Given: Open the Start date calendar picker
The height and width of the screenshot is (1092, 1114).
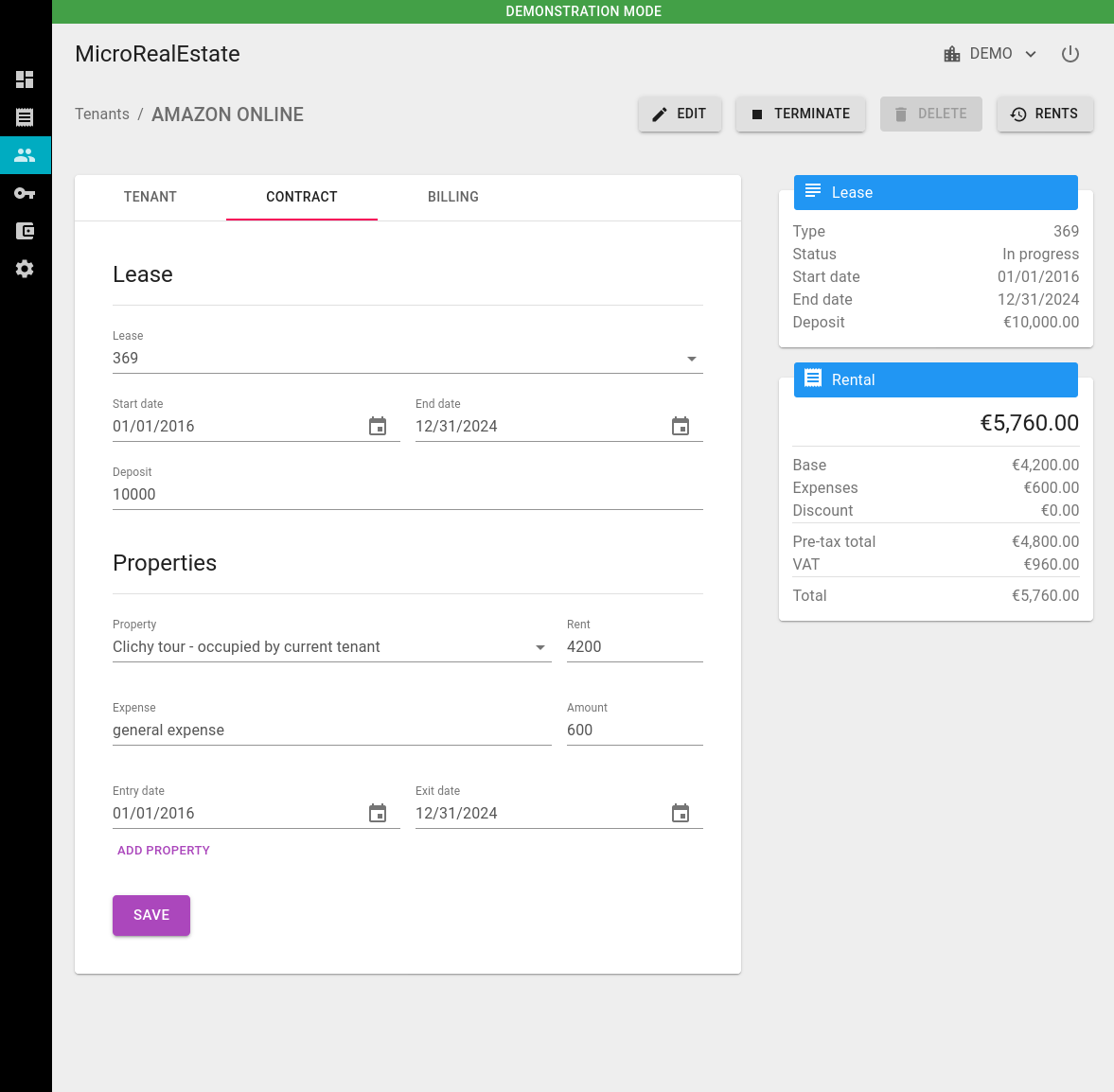Looking at the screenshot, I should tap(378, 426).
